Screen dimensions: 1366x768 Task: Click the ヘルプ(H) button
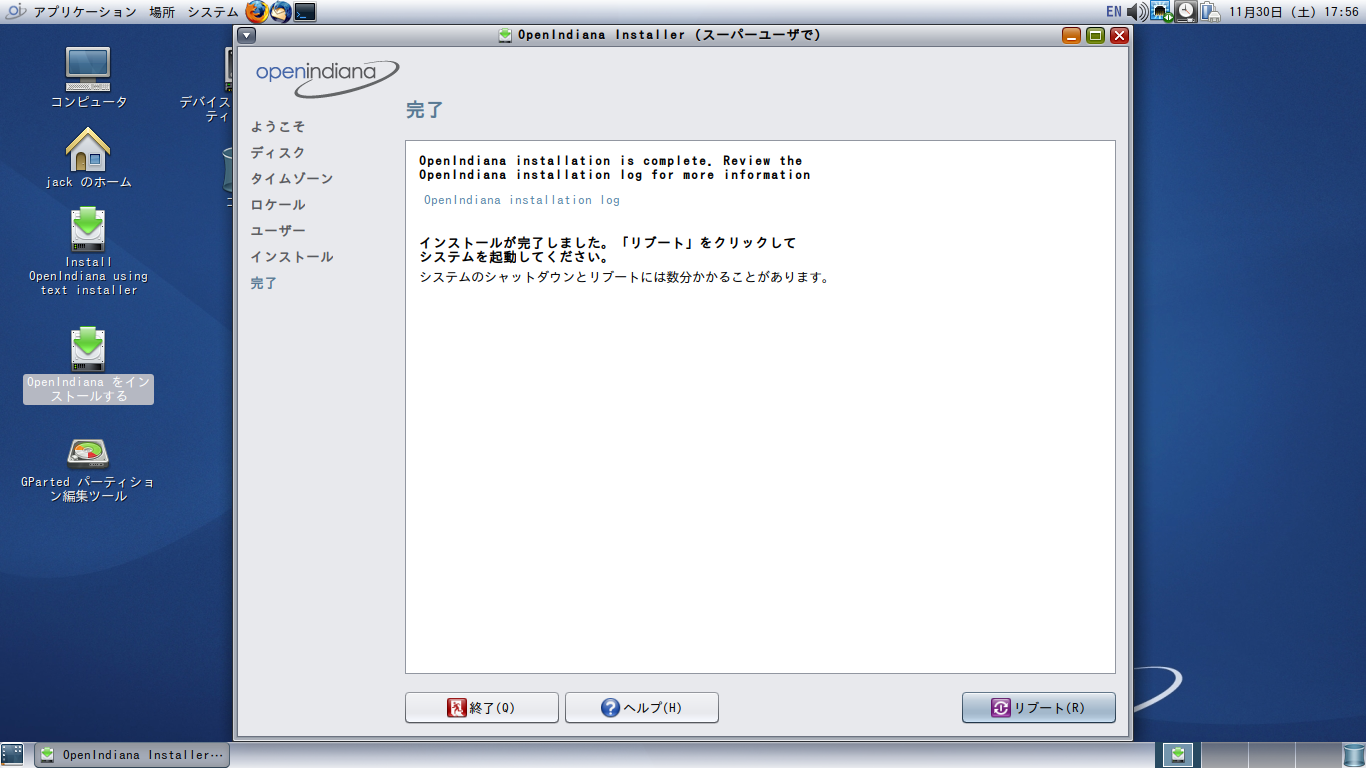click(x=642, y=708)
